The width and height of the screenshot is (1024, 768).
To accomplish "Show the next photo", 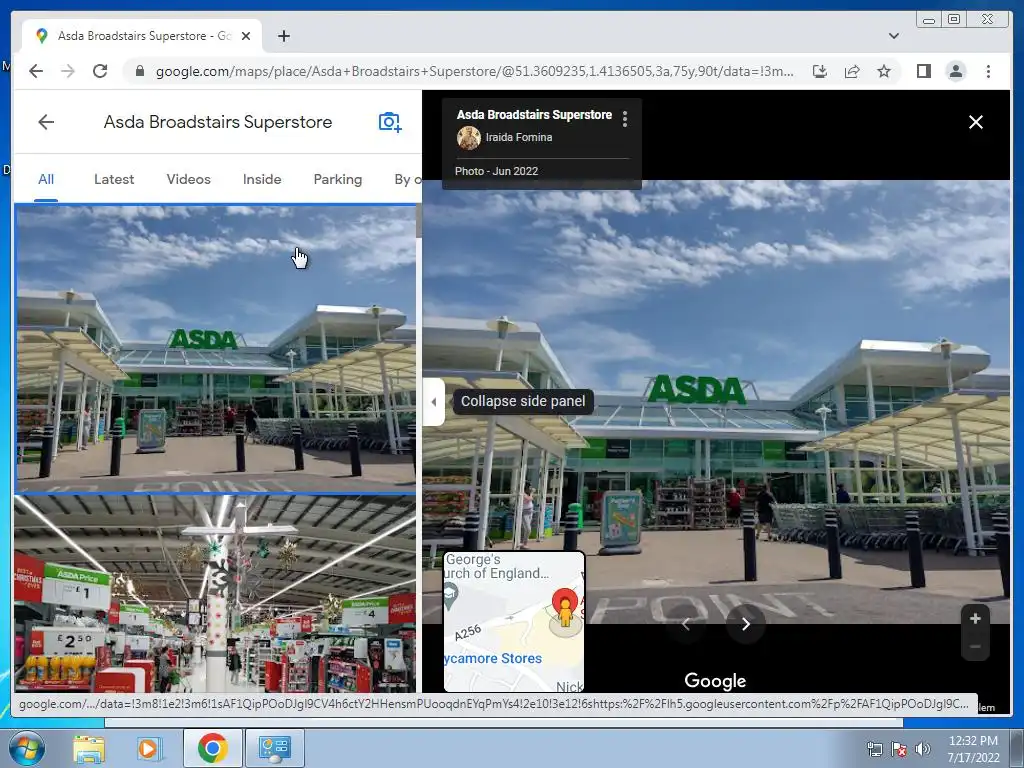I will click(x=746, y=624).
